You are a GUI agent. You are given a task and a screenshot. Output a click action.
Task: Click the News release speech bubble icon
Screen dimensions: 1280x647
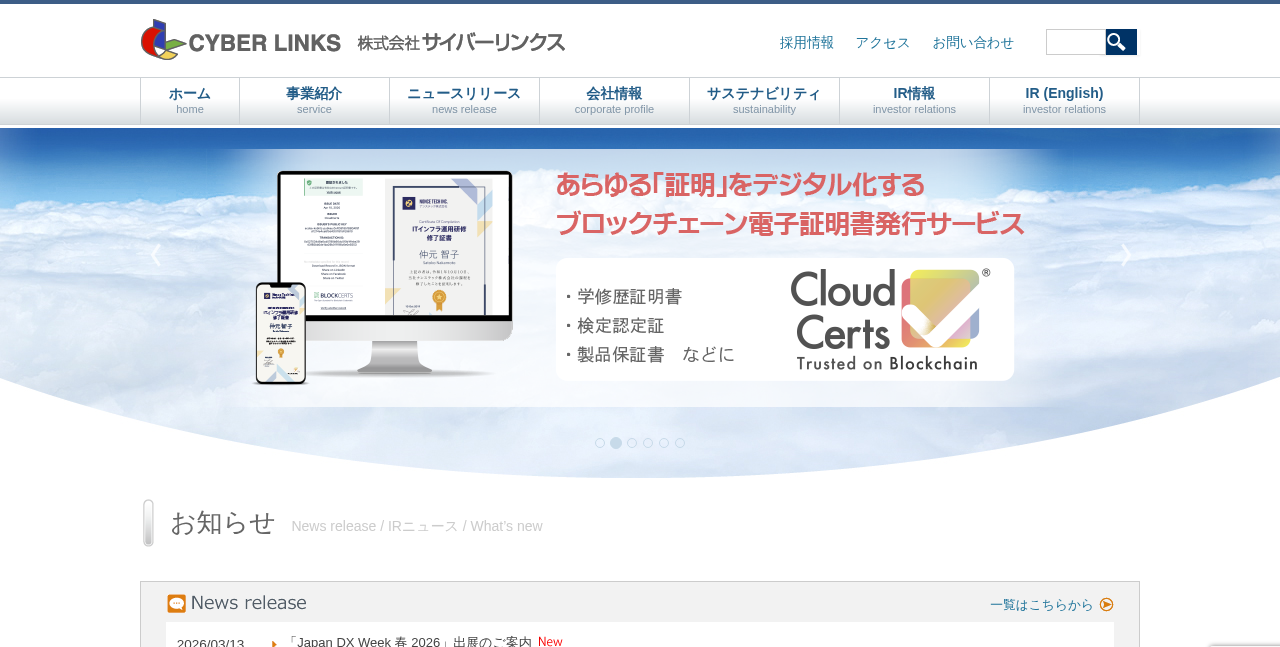[177, 604]
